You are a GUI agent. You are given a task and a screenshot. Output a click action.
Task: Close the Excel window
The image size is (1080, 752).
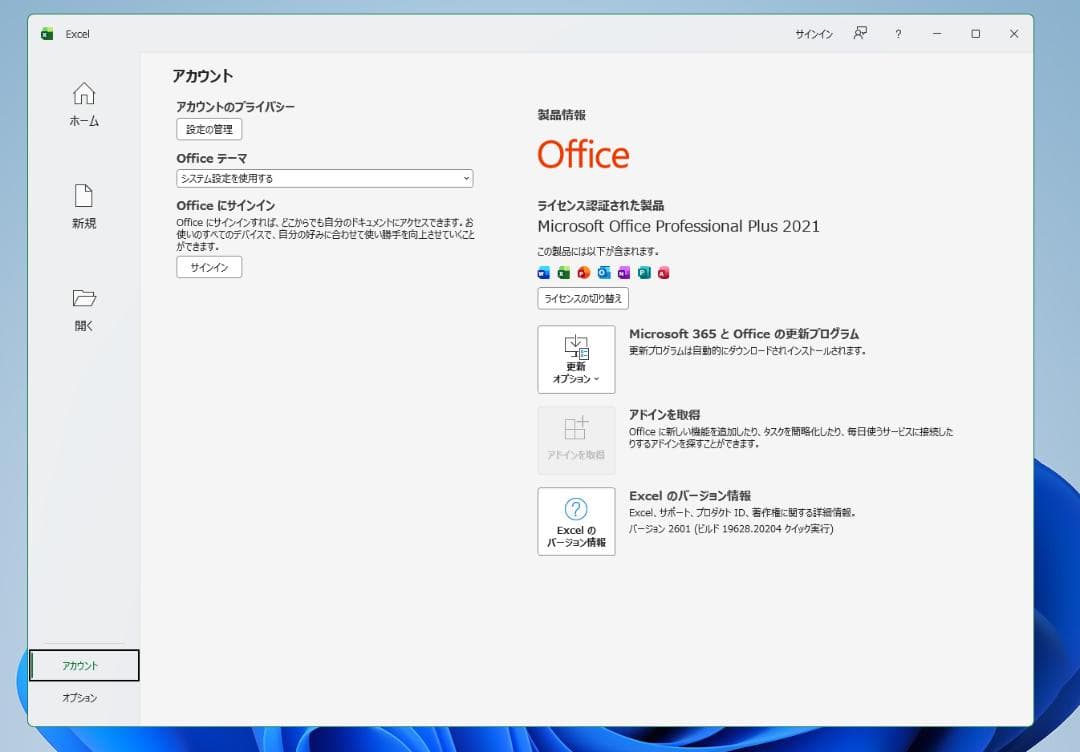click(x=1014, y=34)
